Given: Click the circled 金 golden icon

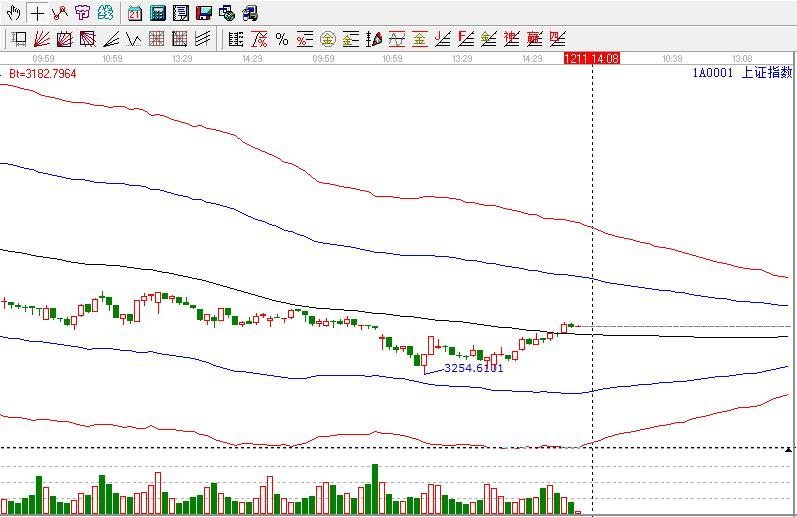Looking at the screenshot, I should point(328,39).
